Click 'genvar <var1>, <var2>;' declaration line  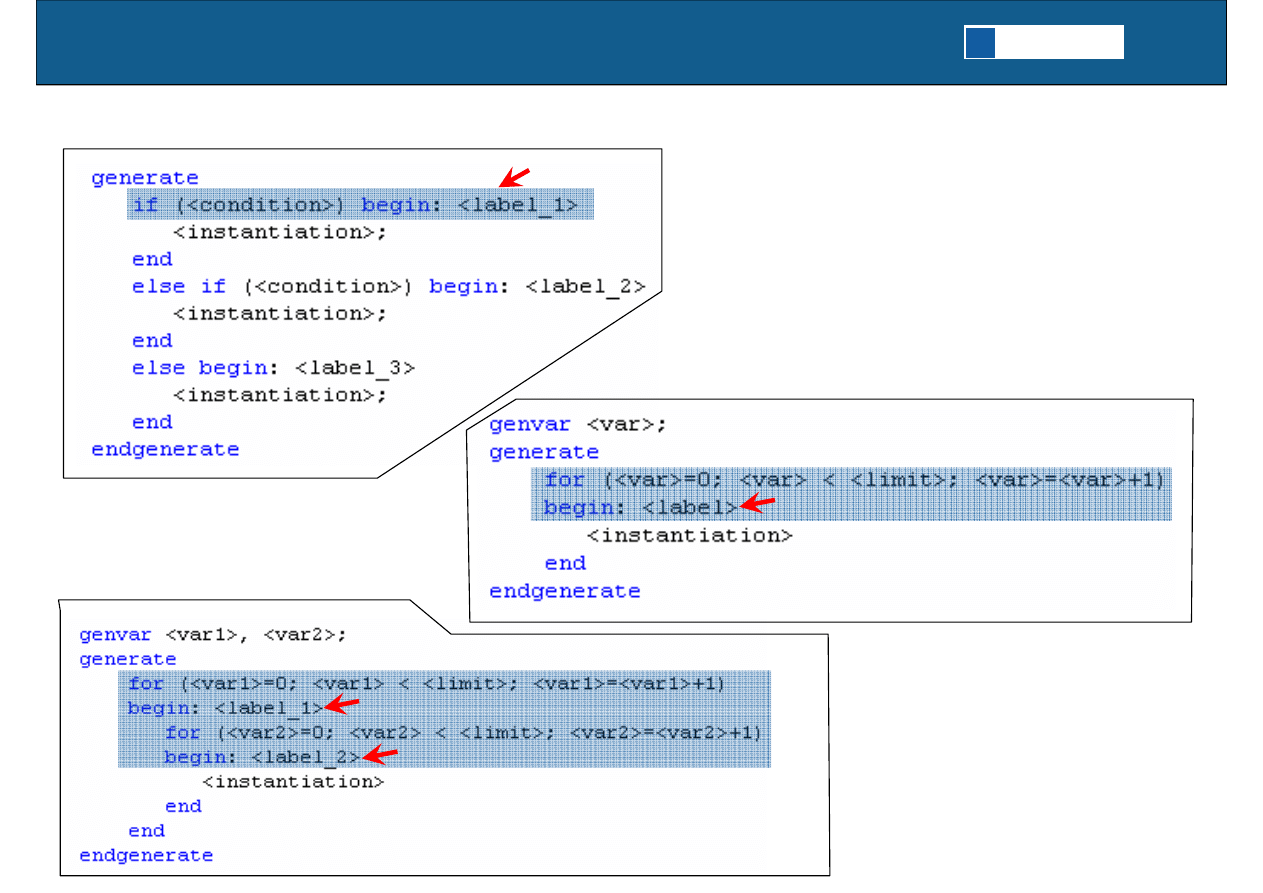pos(212,634)
